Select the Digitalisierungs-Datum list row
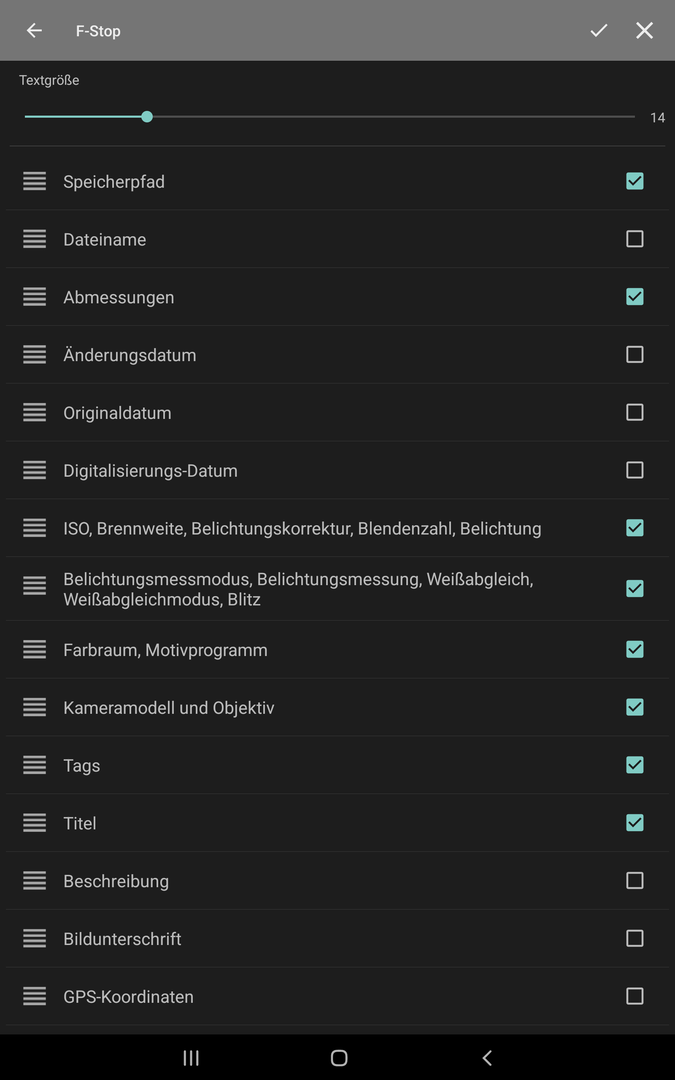The height and width of the screenshot is (1080, 675). point(338,470)
